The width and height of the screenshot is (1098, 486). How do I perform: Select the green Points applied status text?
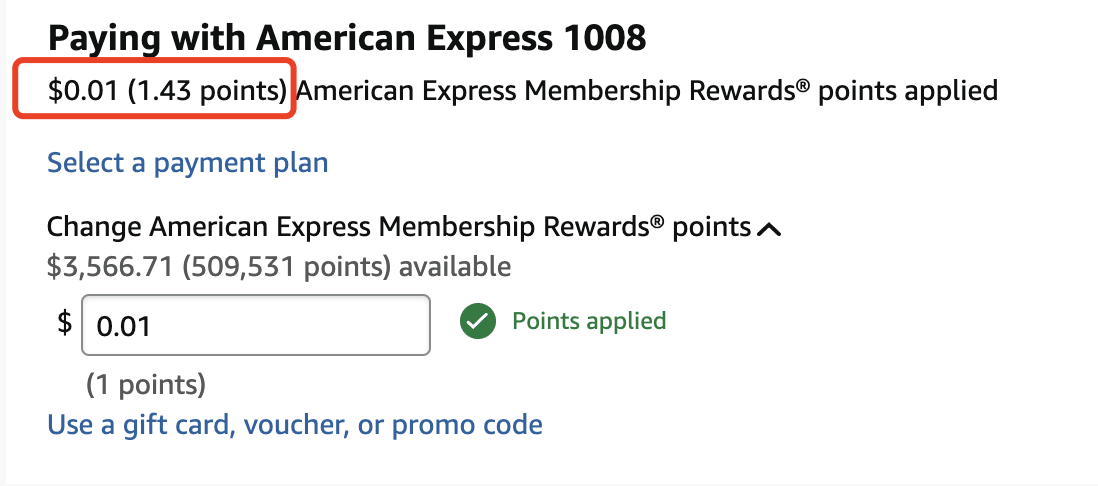tap(589, 321)
